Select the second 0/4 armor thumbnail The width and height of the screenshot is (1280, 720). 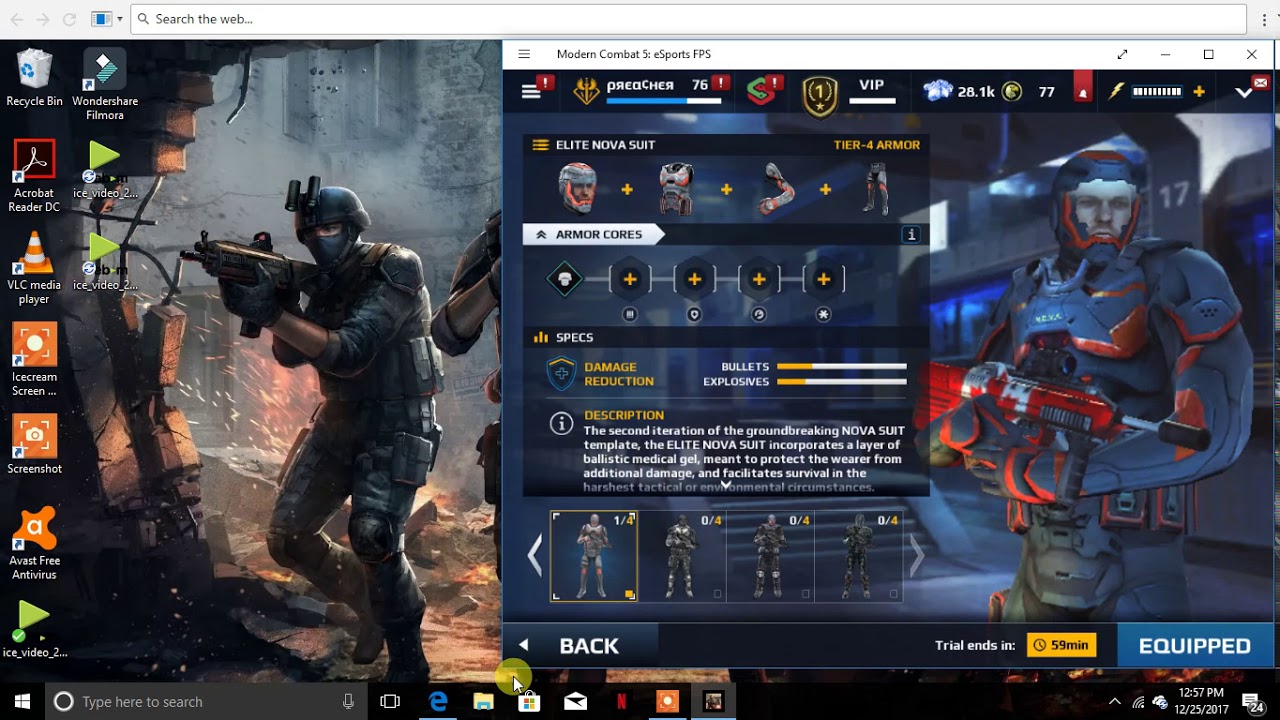pos(770,556)
